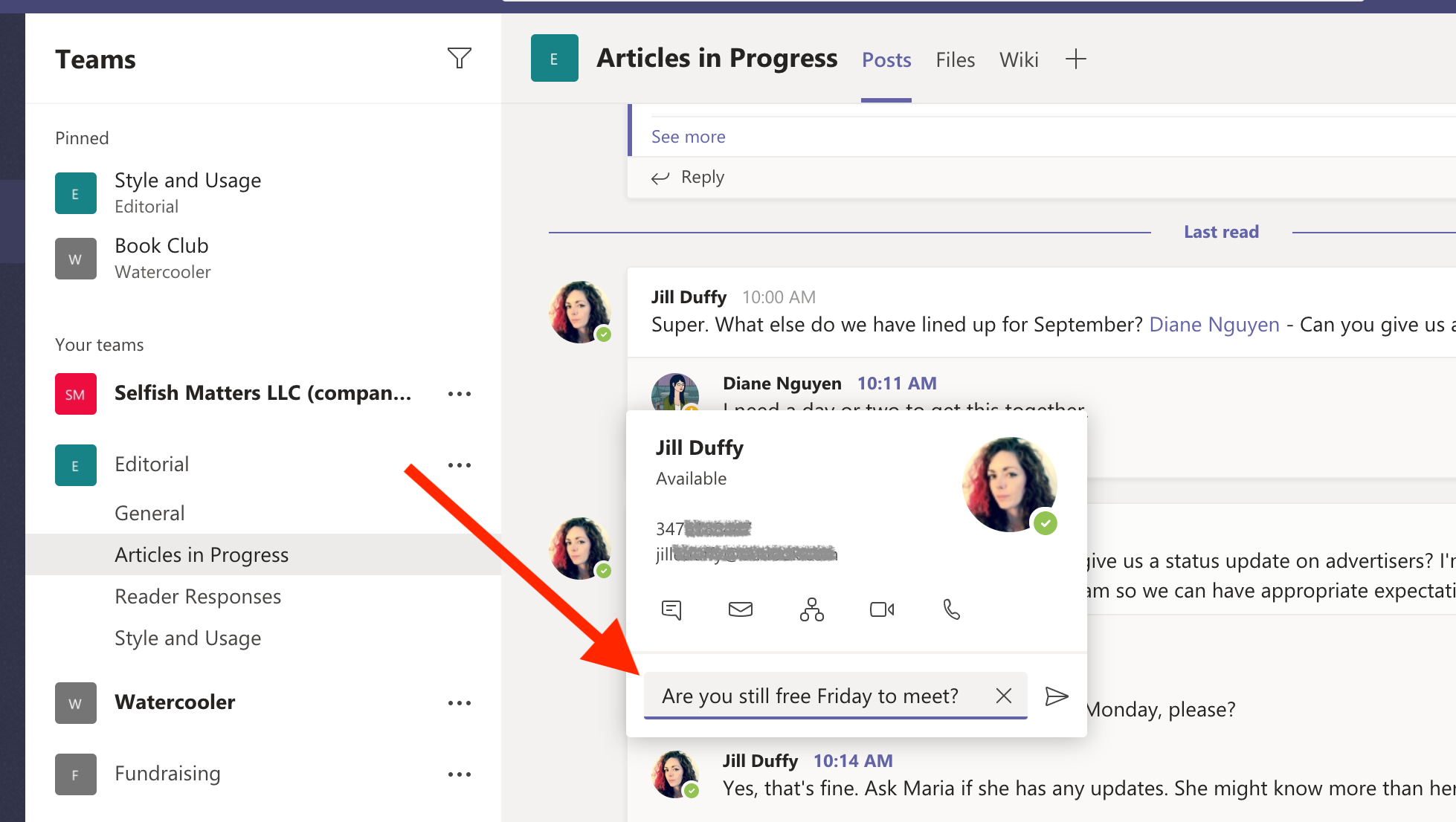Send an email to Jill Duffy
1456x822 pixels.
[741, 609]
